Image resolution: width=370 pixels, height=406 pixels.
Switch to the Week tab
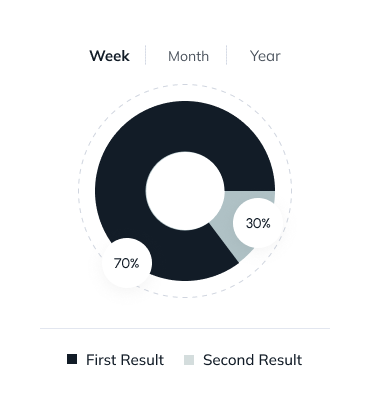click(109, 56)
